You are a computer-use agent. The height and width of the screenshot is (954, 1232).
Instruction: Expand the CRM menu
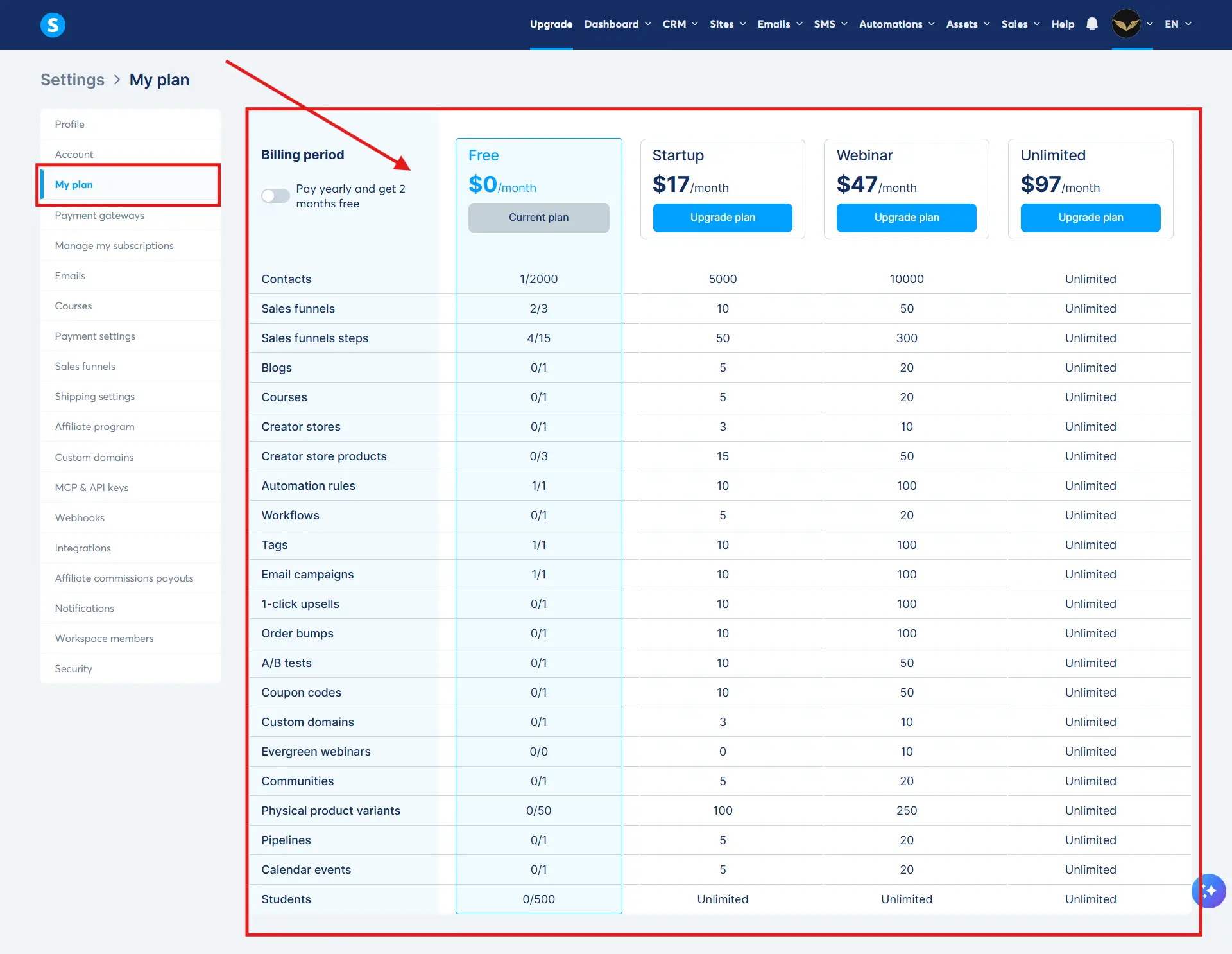pos(680,24)
